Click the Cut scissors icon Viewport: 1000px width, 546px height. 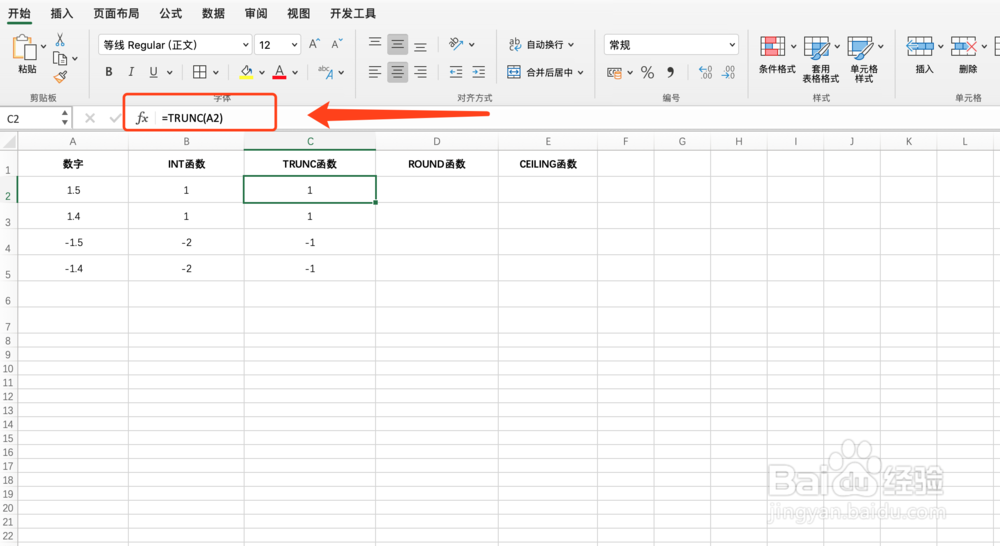click(60, 40)
